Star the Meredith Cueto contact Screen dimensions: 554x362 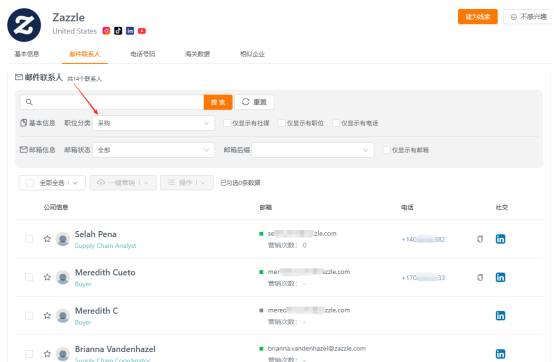tap(47, 277)
